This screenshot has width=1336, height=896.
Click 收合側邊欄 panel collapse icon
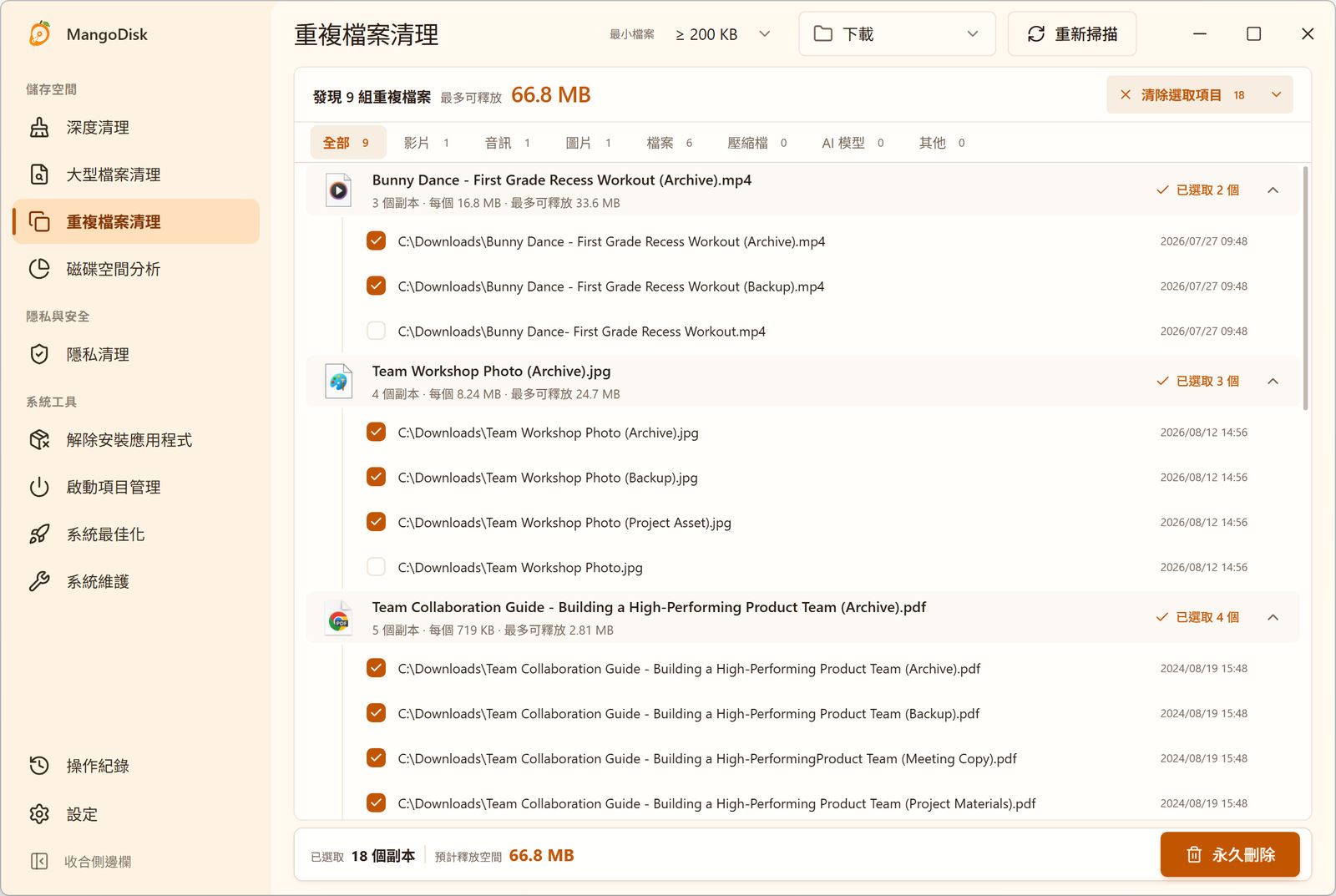(39, 861)
